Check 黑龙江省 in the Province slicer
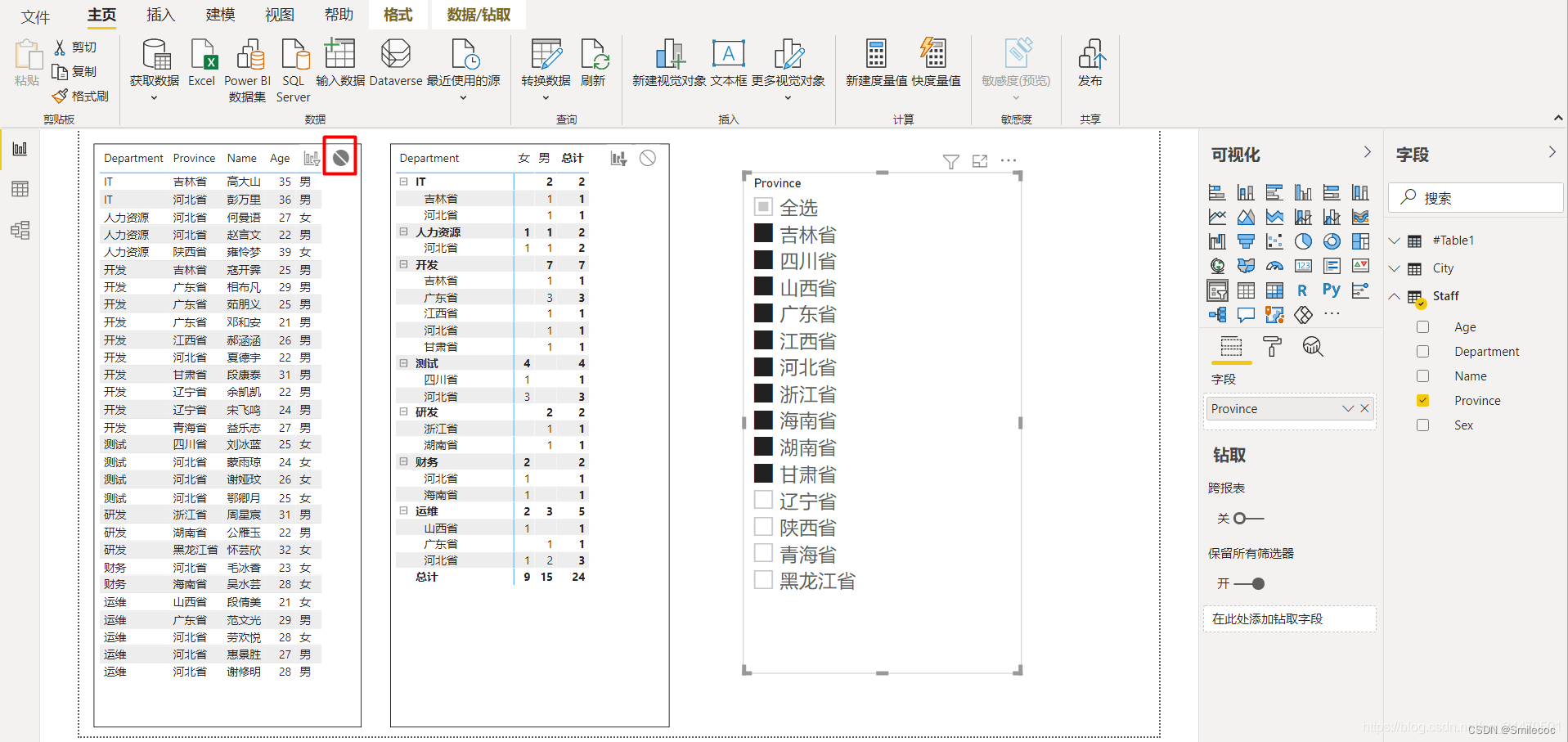1568x742 pixels. pos(763,580)
